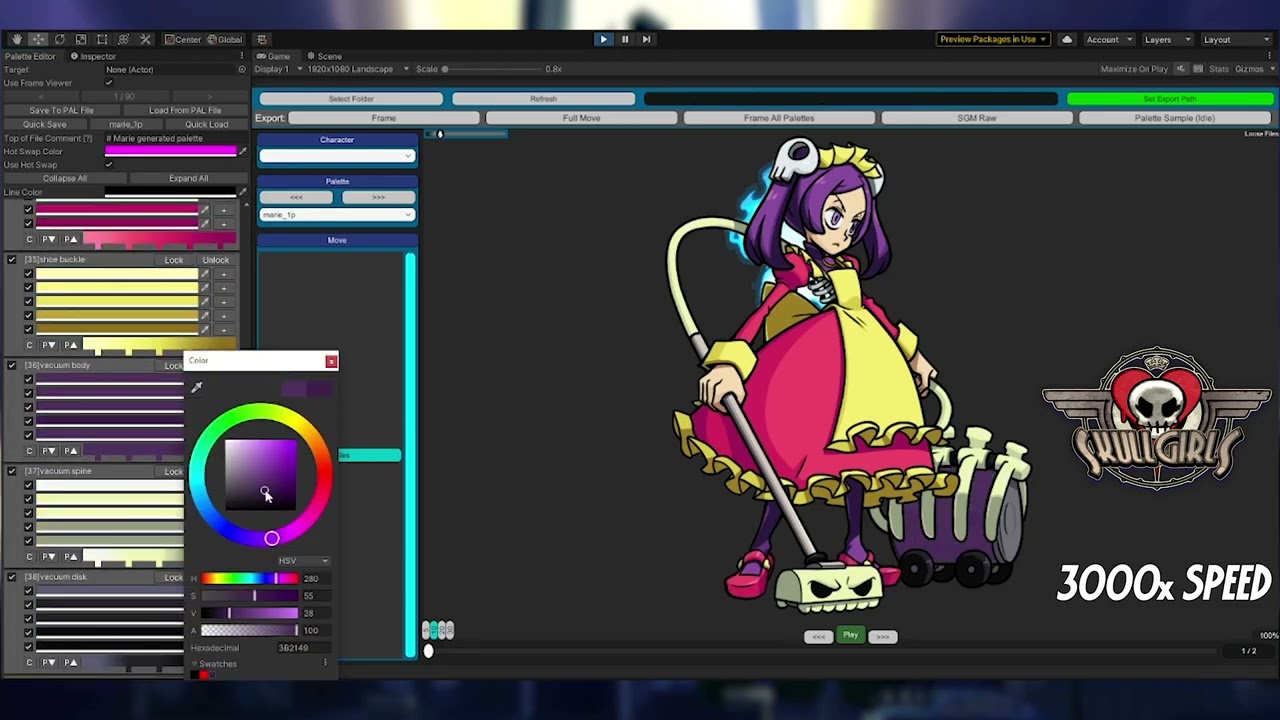Toggle the Stats overlay in Game view
This screenshot has width=1280, height=720.
(1219, 69)
